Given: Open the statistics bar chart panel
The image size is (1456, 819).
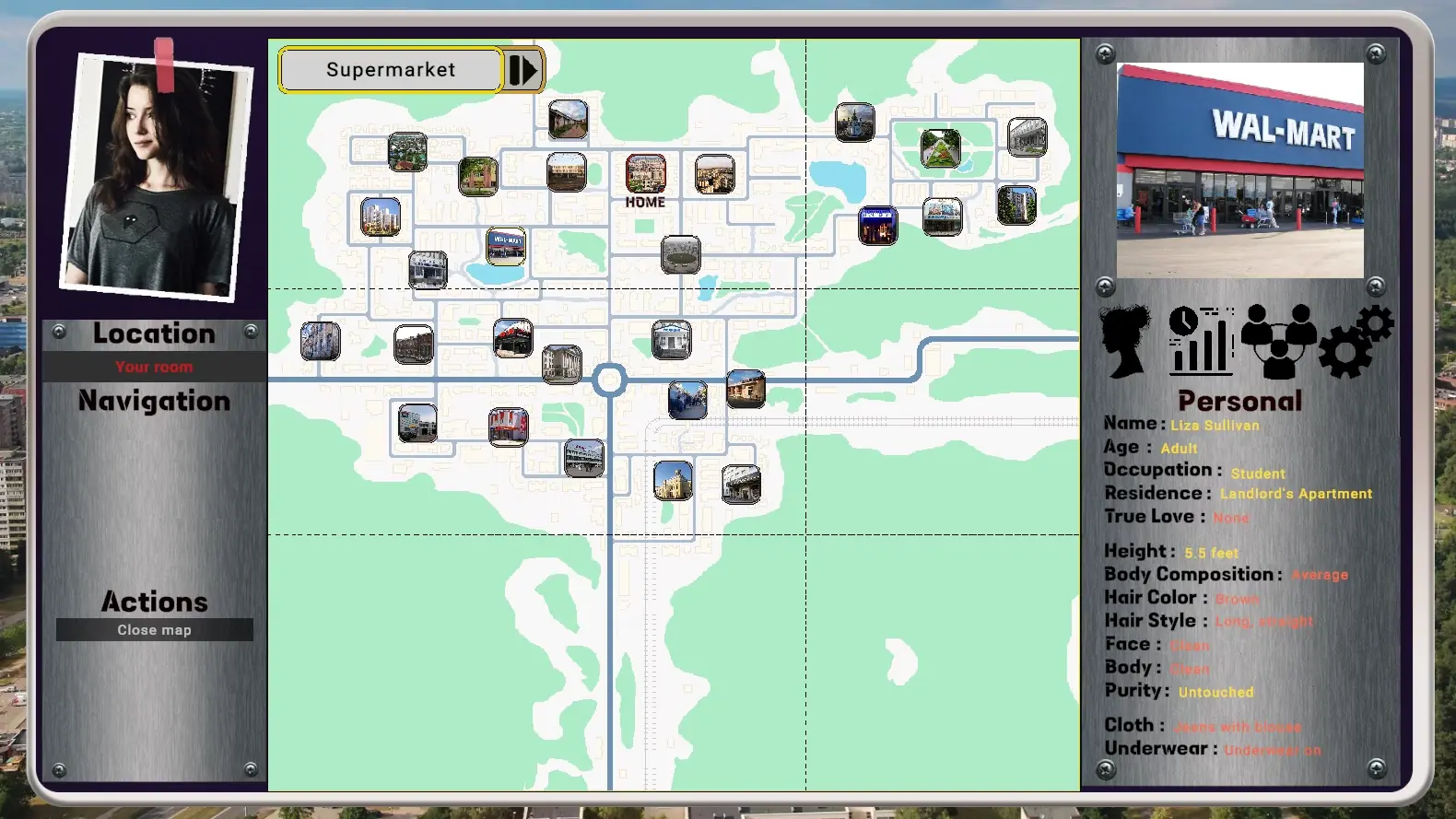Looking at the screenshot, I should pos(1202,341).
